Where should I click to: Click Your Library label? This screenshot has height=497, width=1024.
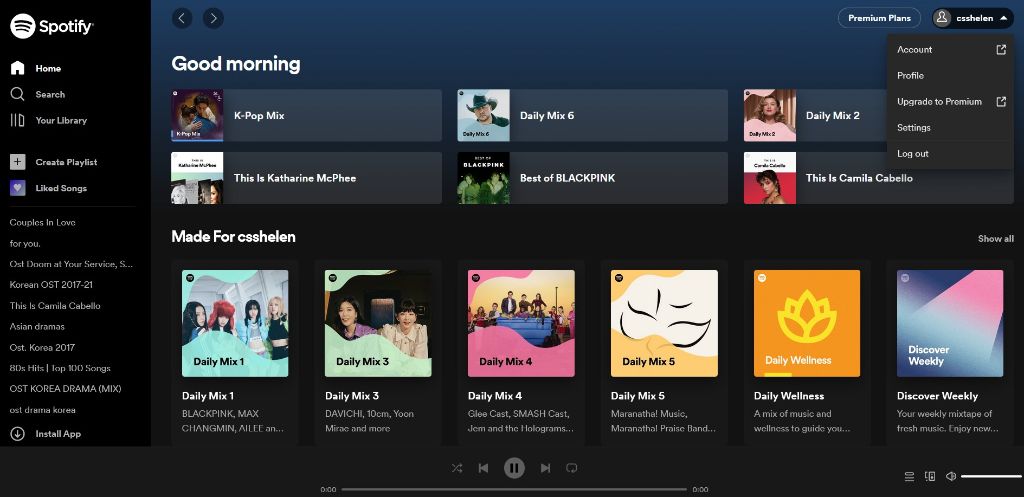[61, 121]
